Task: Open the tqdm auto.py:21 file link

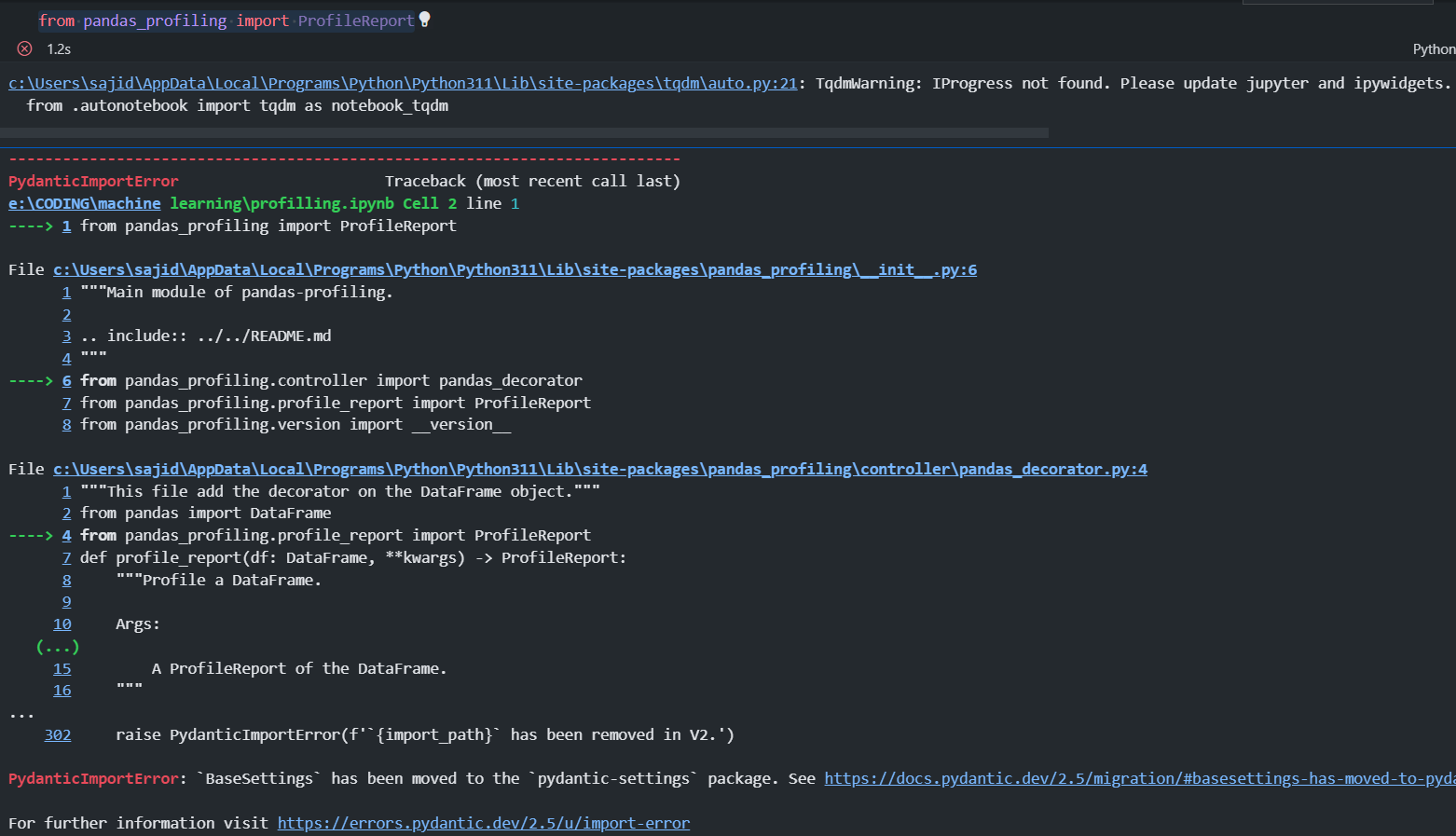Action: pos(403,83)
